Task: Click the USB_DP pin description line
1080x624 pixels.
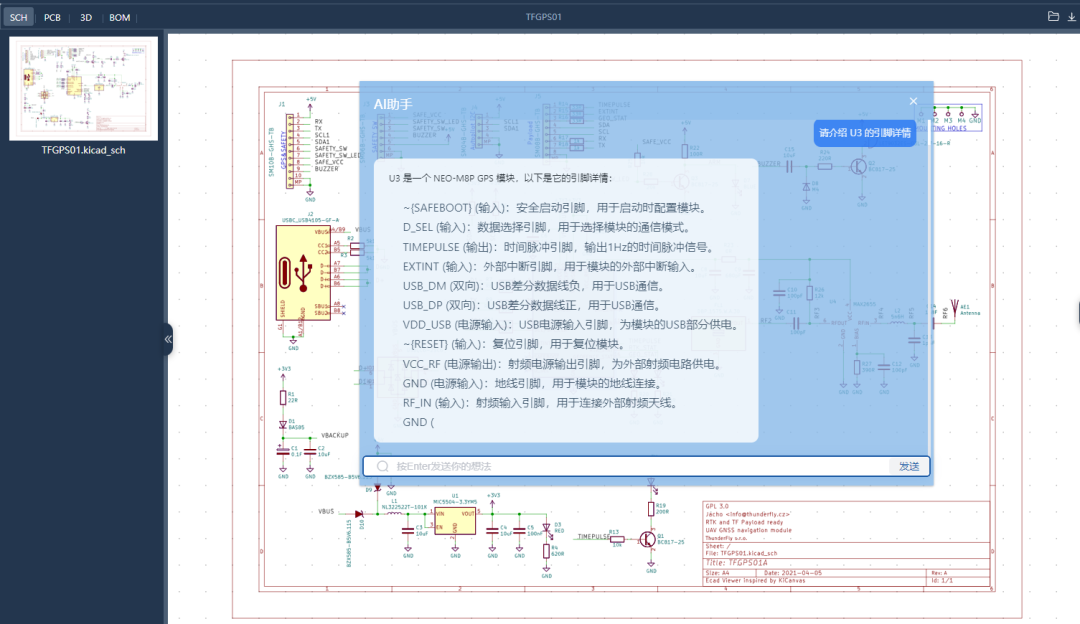Action: pos(533,305)
